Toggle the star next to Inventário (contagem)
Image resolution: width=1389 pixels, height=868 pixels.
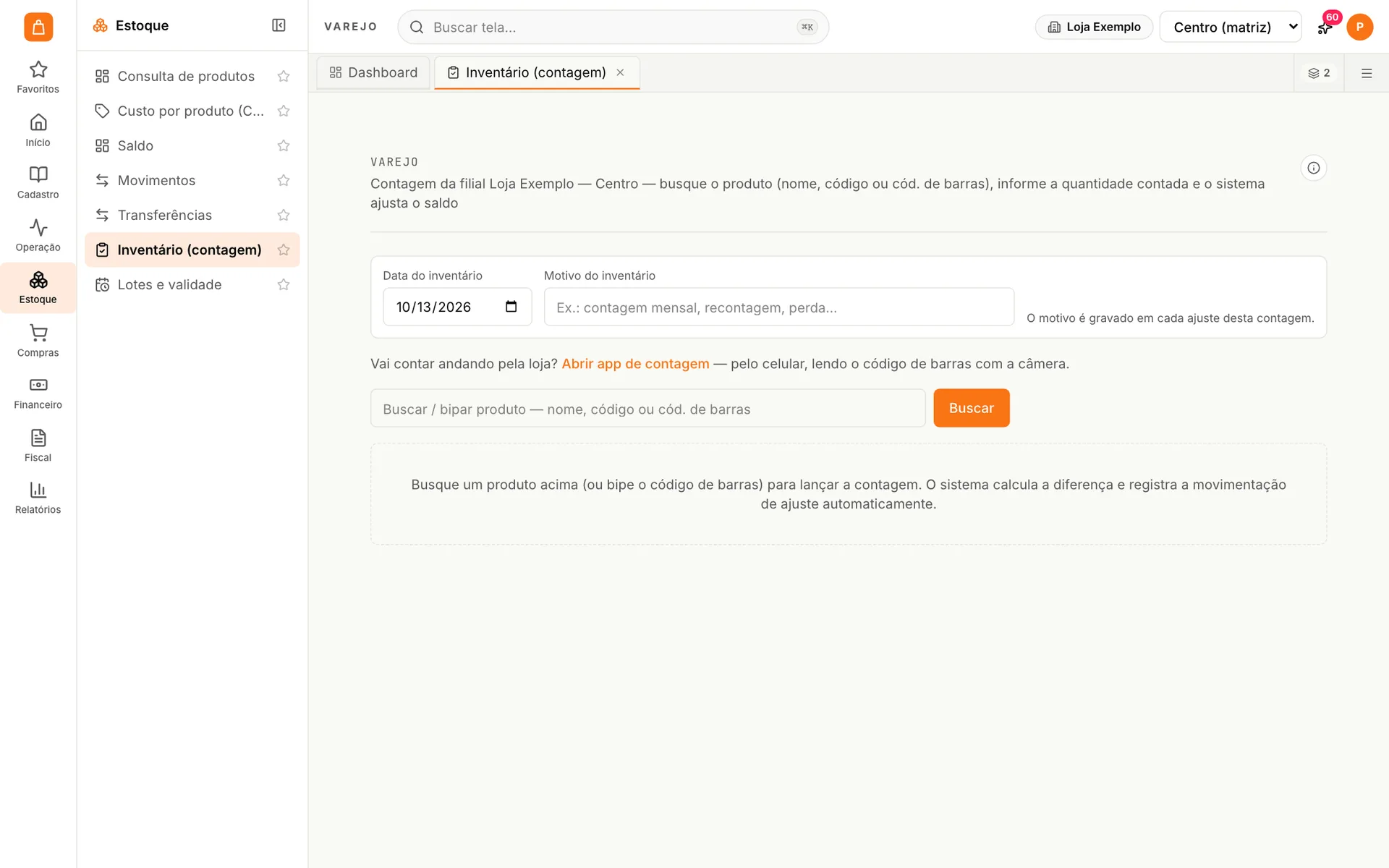[x=284, y=250]
